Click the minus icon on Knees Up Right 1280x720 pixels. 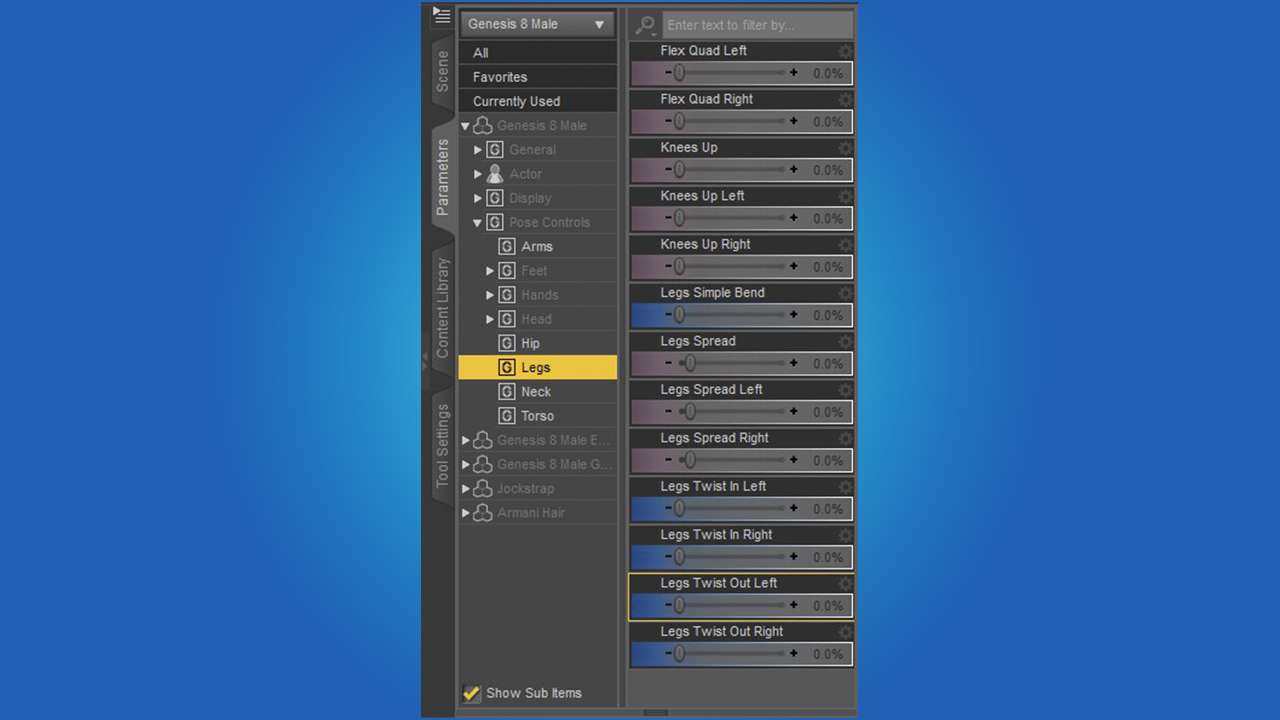tap(668, 266)
